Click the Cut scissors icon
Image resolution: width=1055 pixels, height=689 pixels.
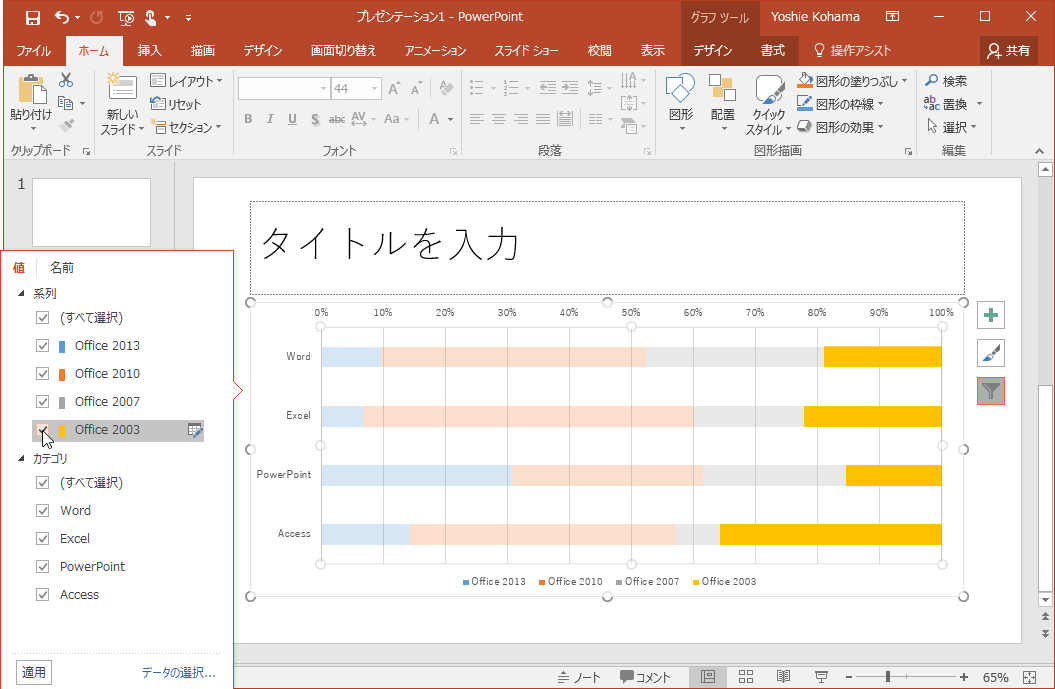[x=66, y=80]
